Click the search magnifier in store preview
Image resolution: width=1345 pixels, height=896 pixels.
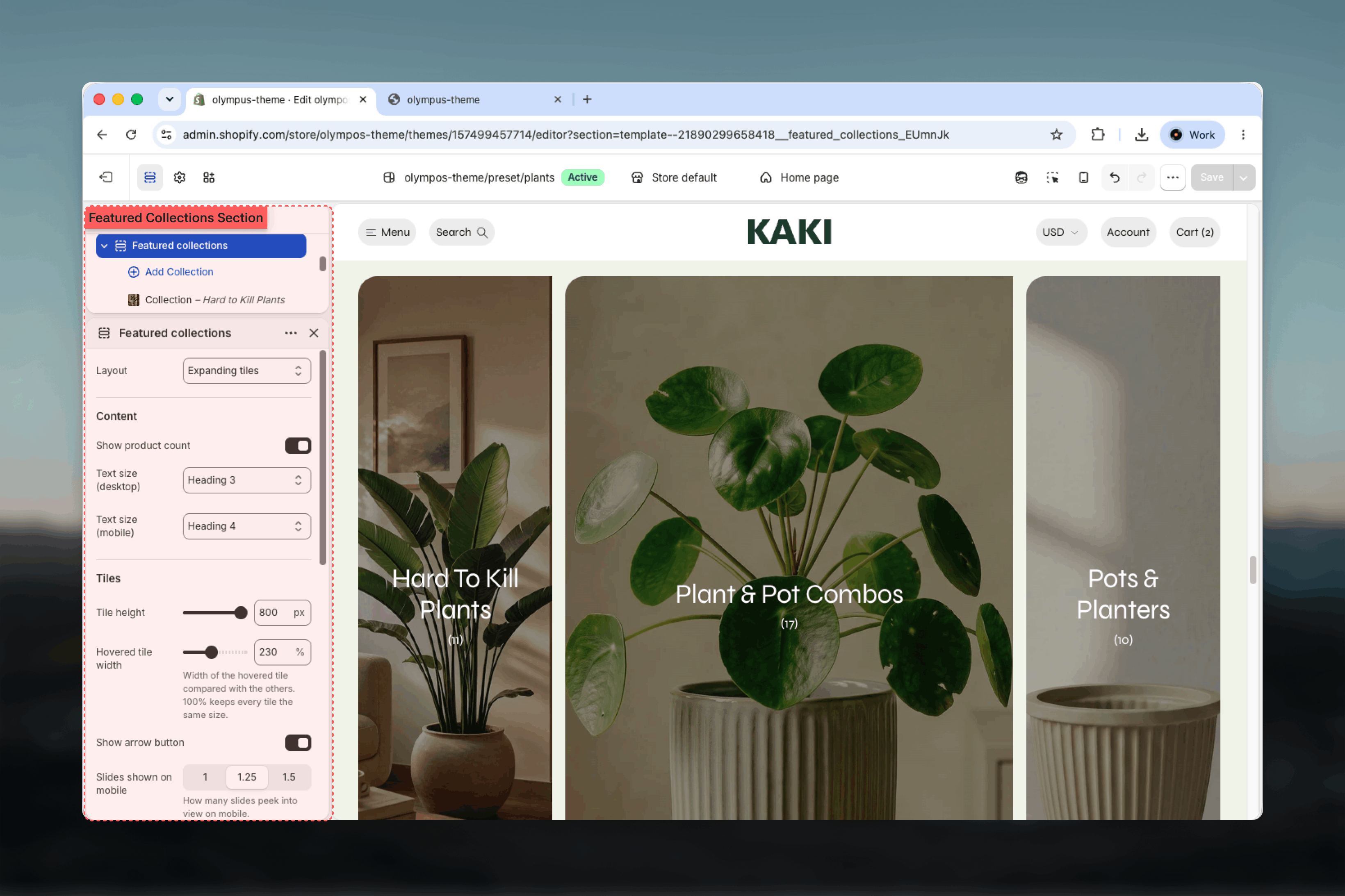(482, 232)
